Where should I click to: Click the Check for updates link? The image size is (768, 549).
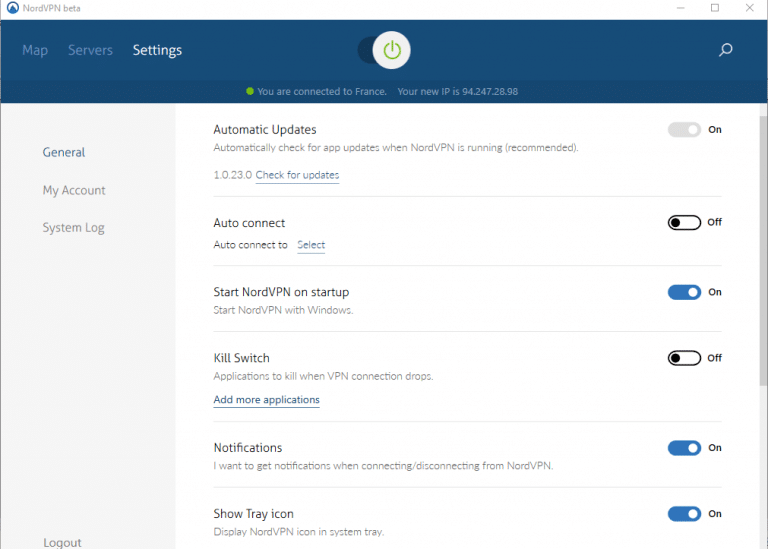point(297,175)
